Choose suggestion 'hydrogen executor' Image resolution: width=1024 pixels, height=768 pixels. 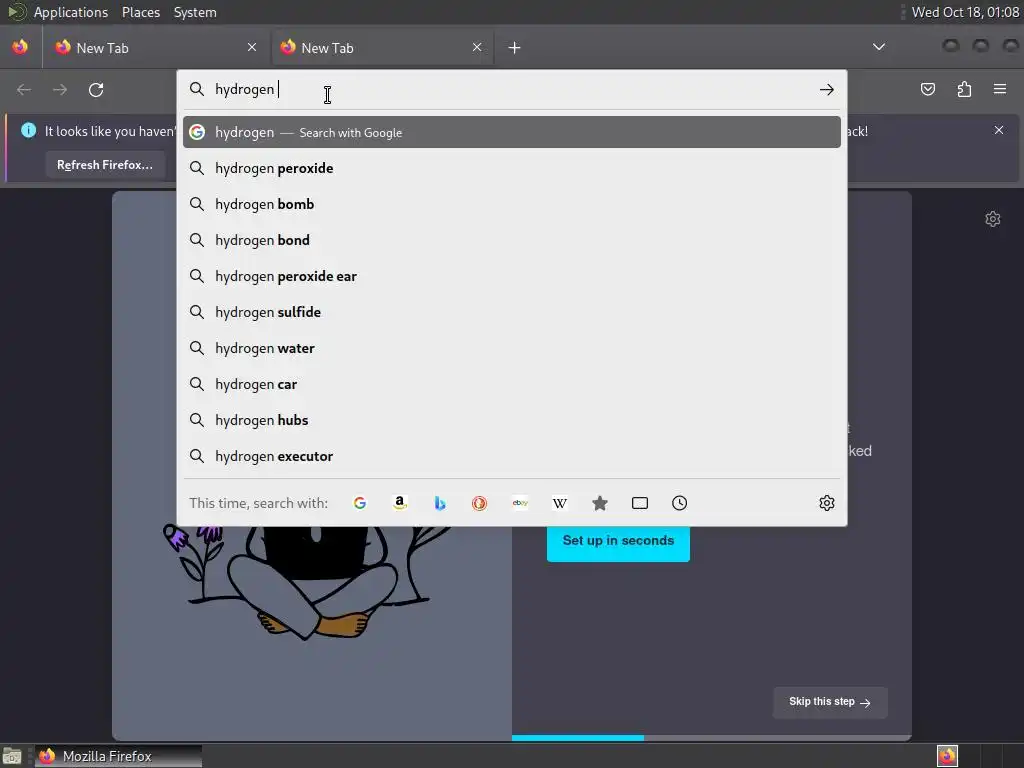tap(512, 456)
